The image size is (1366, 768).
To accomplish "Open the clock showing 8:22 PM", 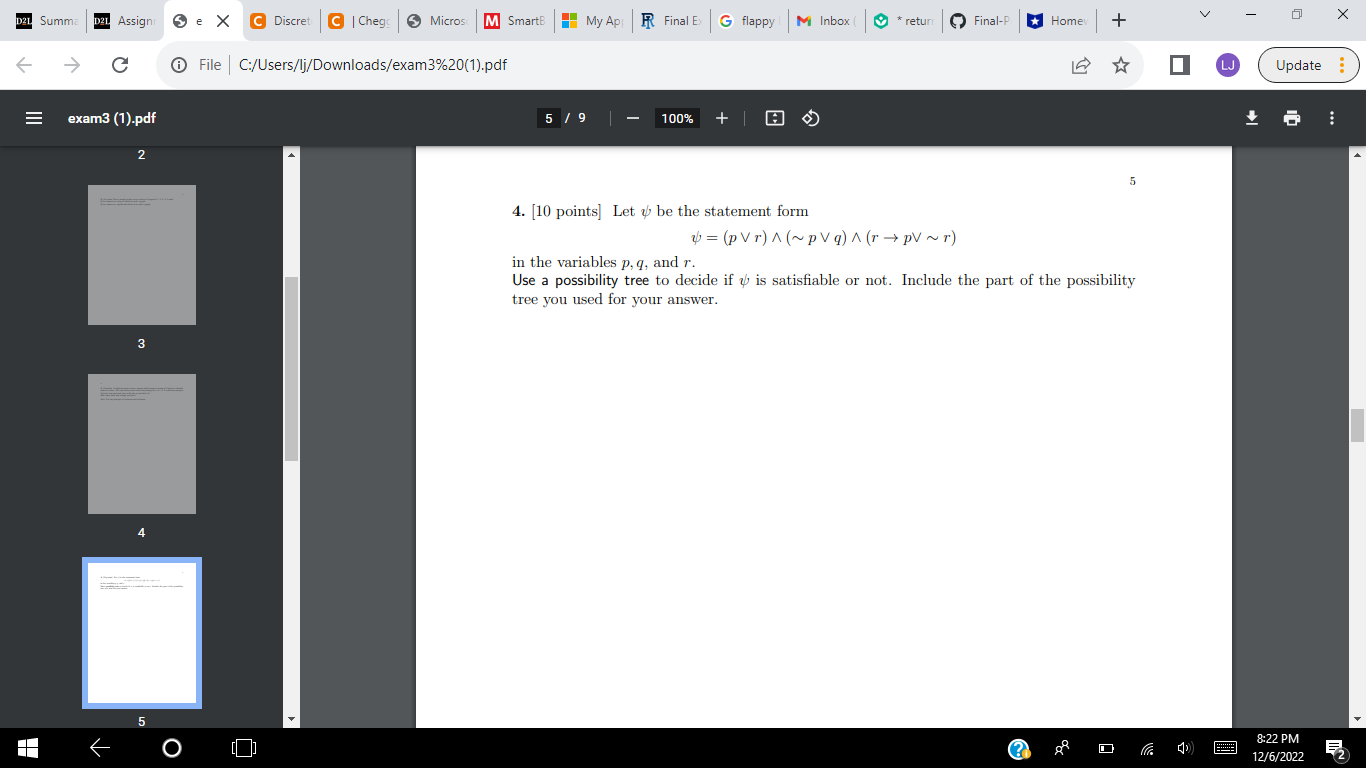I will click(1277, 747).
